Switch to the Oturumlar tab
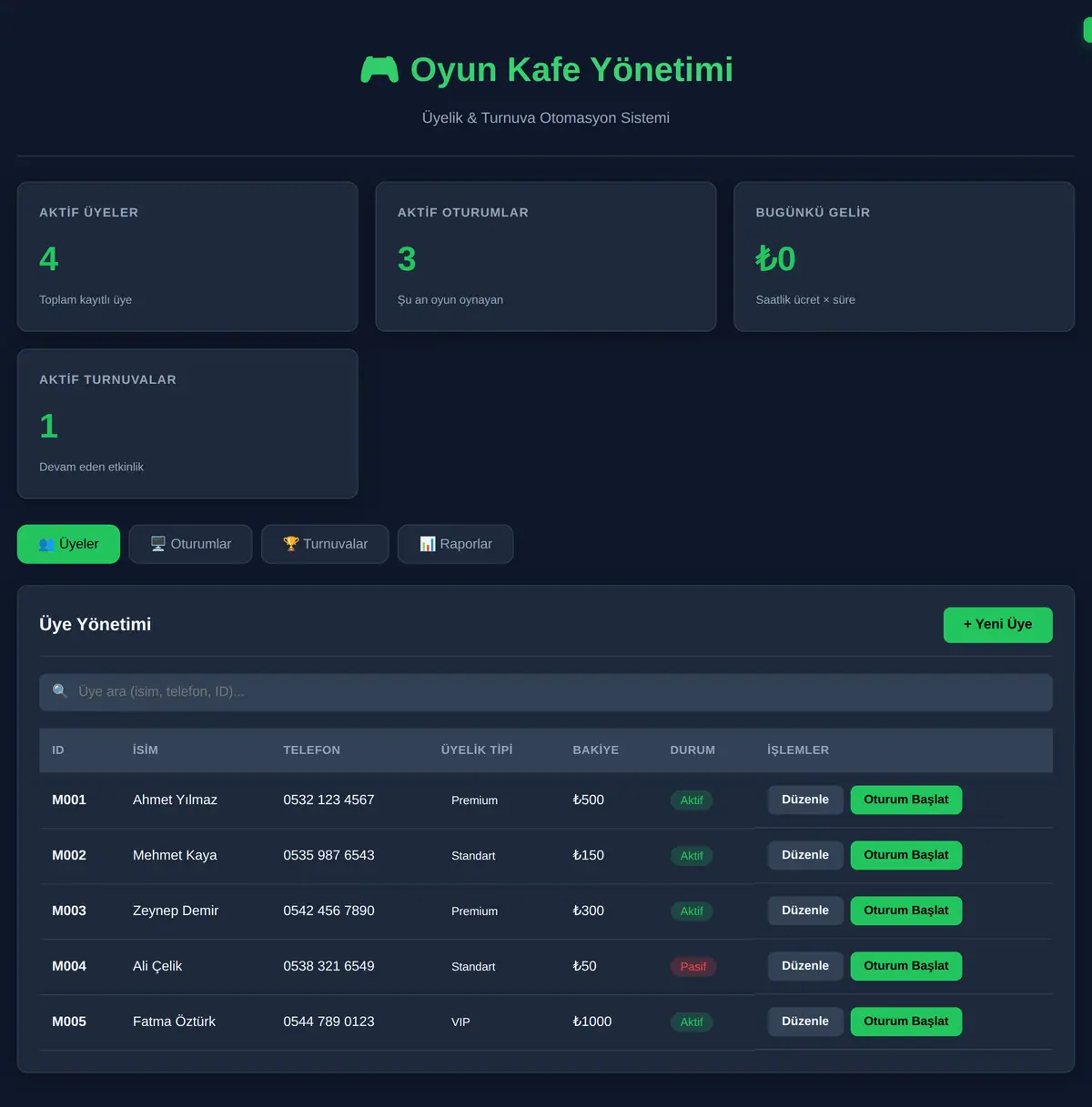 tap(190, 544)
